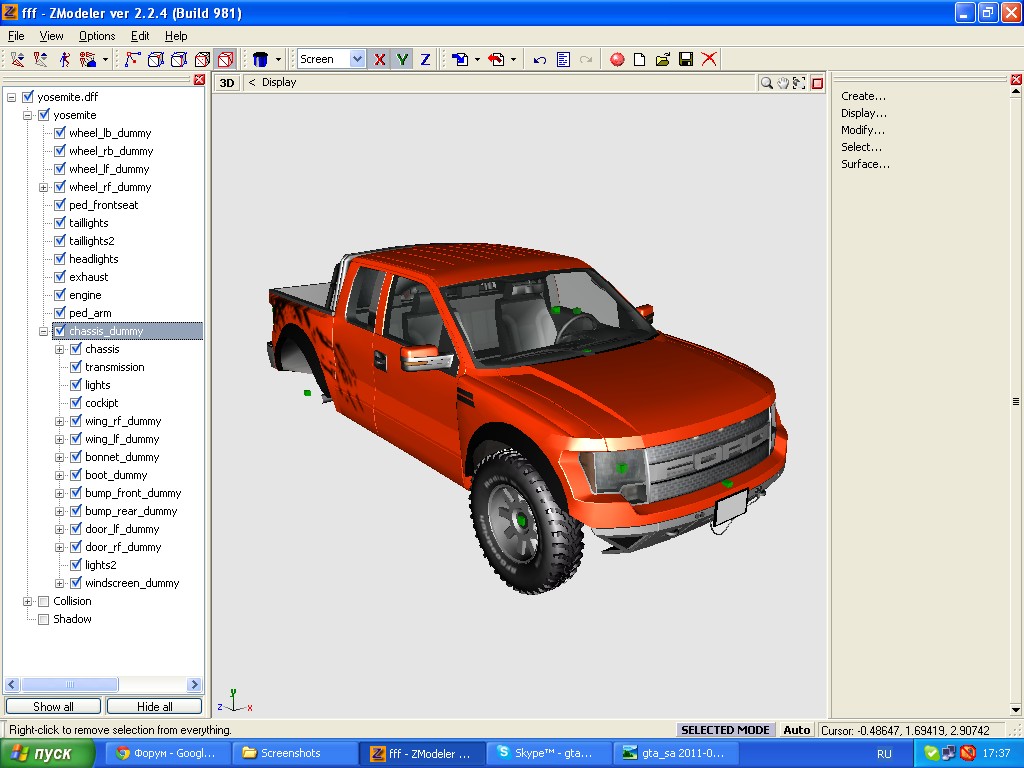Click the red sphere materials editor icon

[x=617, y=59]
